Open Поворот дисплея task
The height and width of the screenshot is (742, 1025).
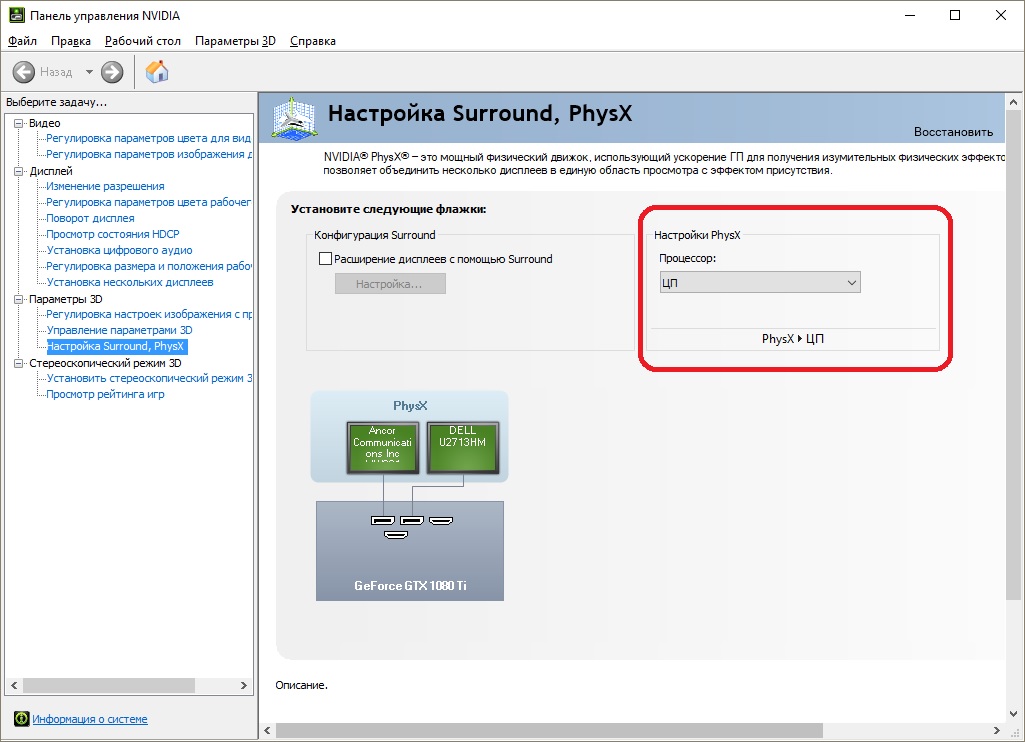(x=90, y=218)
